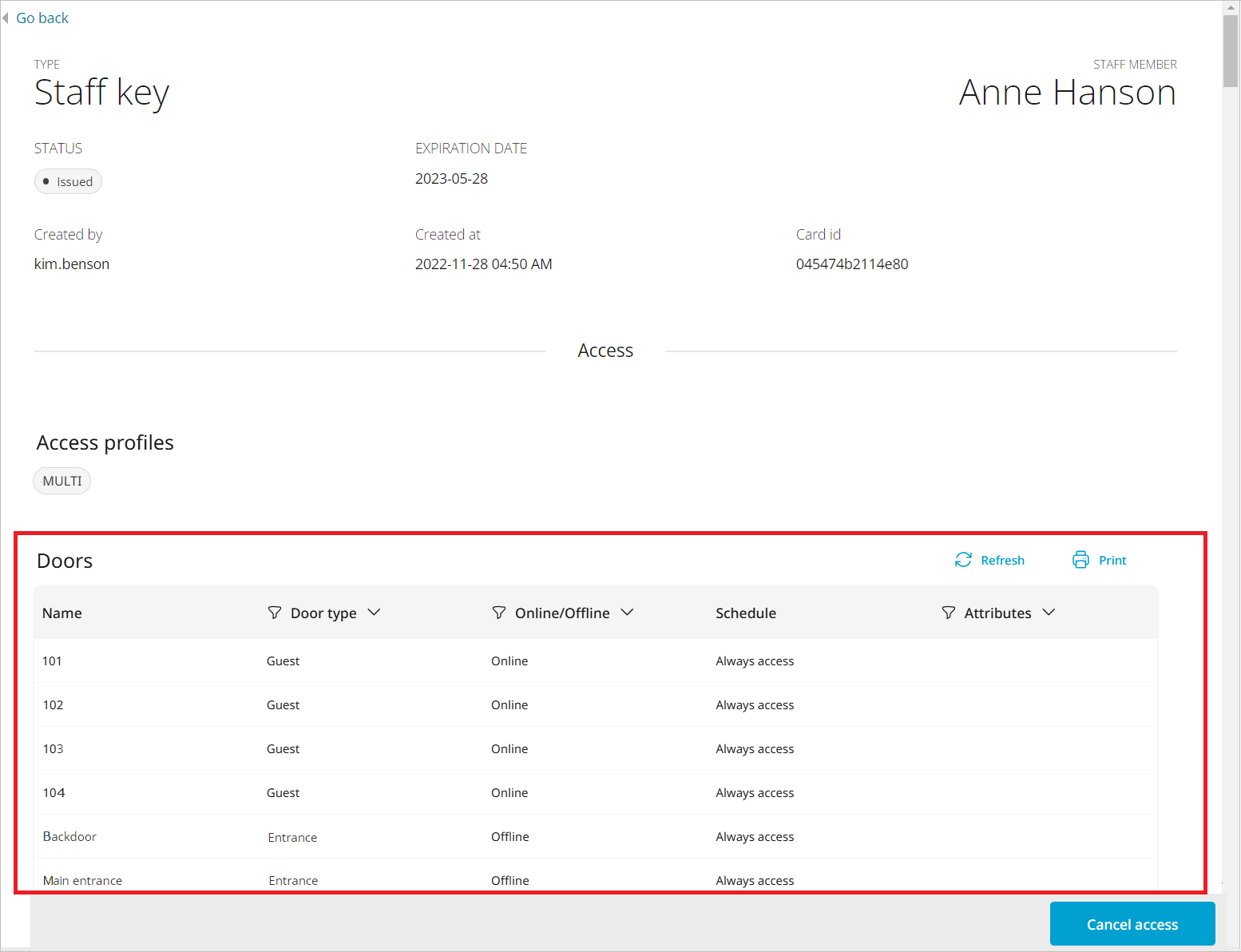
Task: Select door row 101
Action: [52, 661]
